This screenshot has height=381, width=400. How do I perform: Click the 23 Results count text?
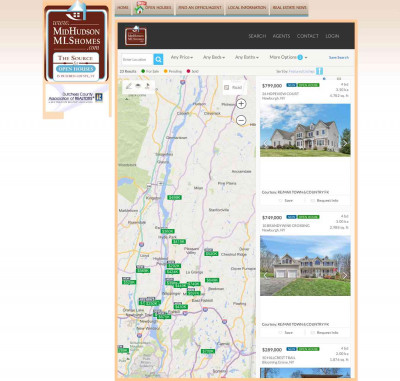128,71
